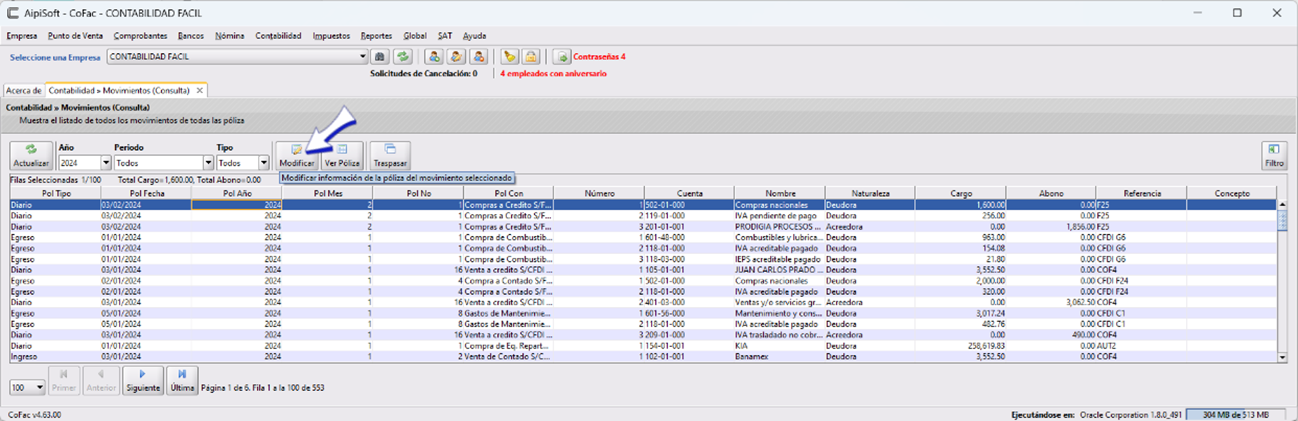
Task: Open the SAT menu
Action: (x=445, y=35)
